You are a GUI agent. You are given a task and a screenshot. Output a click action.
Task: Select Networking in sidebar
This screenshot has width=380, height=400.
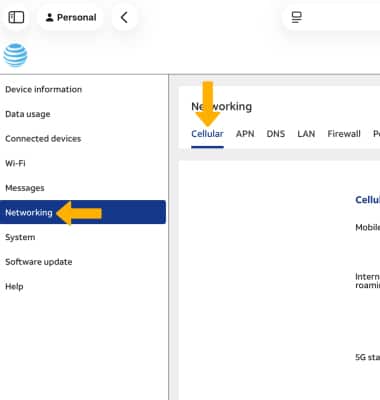pos(83,212)
